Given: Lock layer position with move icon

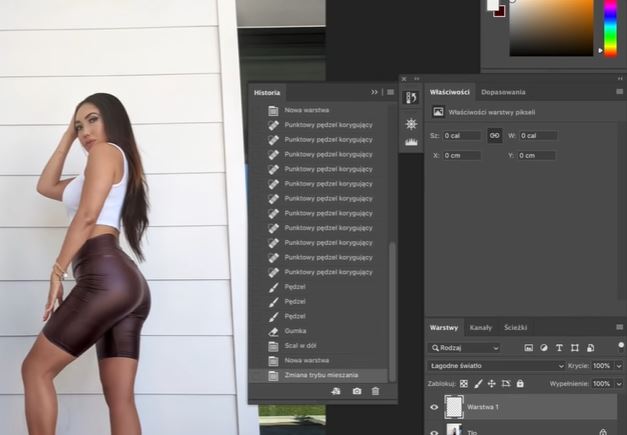Looking at the screenshot, I should pos(491,384).
